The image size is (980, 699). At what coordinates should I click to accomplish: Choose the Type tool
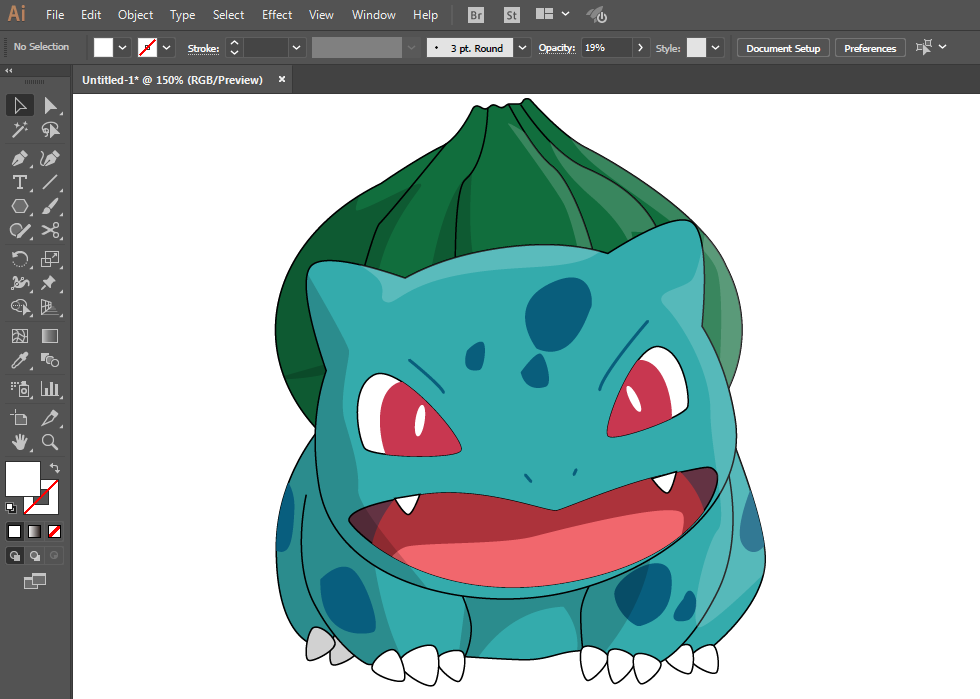click(x=19, y=182)
